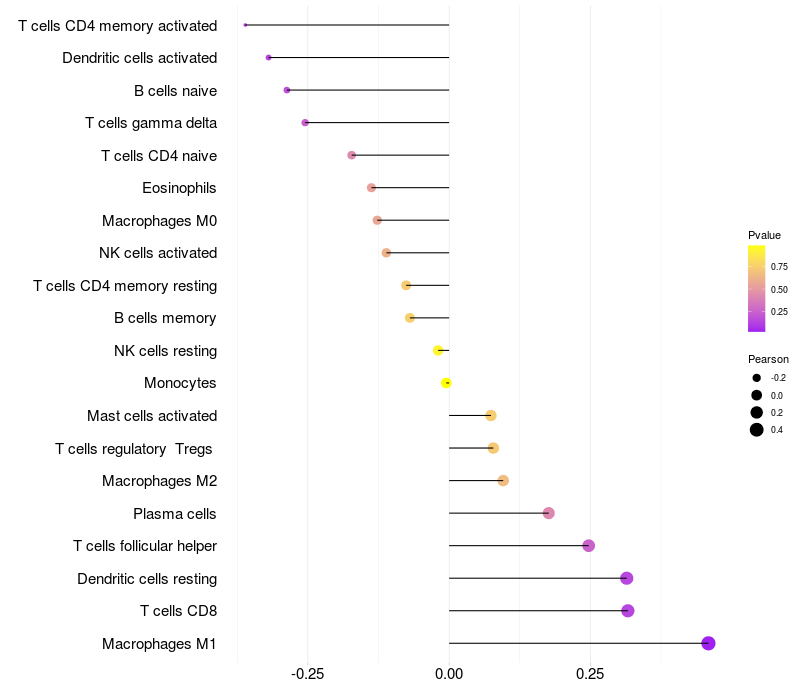Screen dimensions: 800x700
Task: Click the 0.00 x-axis tick label
Action: coord(449,674)
